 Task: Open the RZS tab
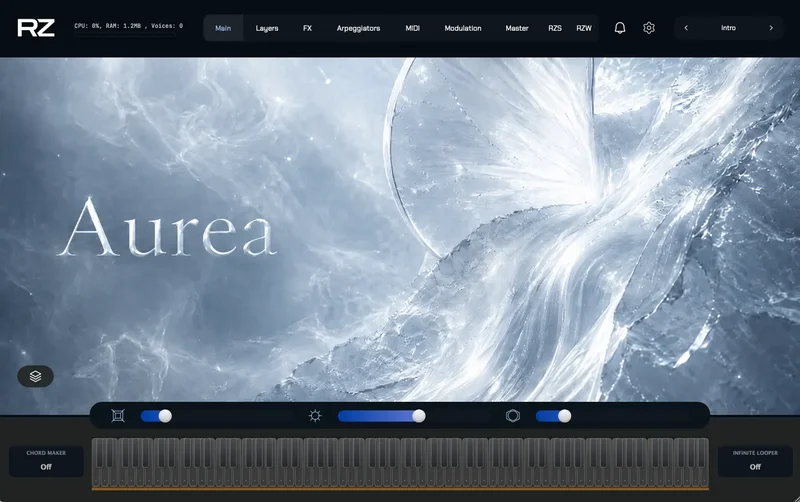[555, 28]
